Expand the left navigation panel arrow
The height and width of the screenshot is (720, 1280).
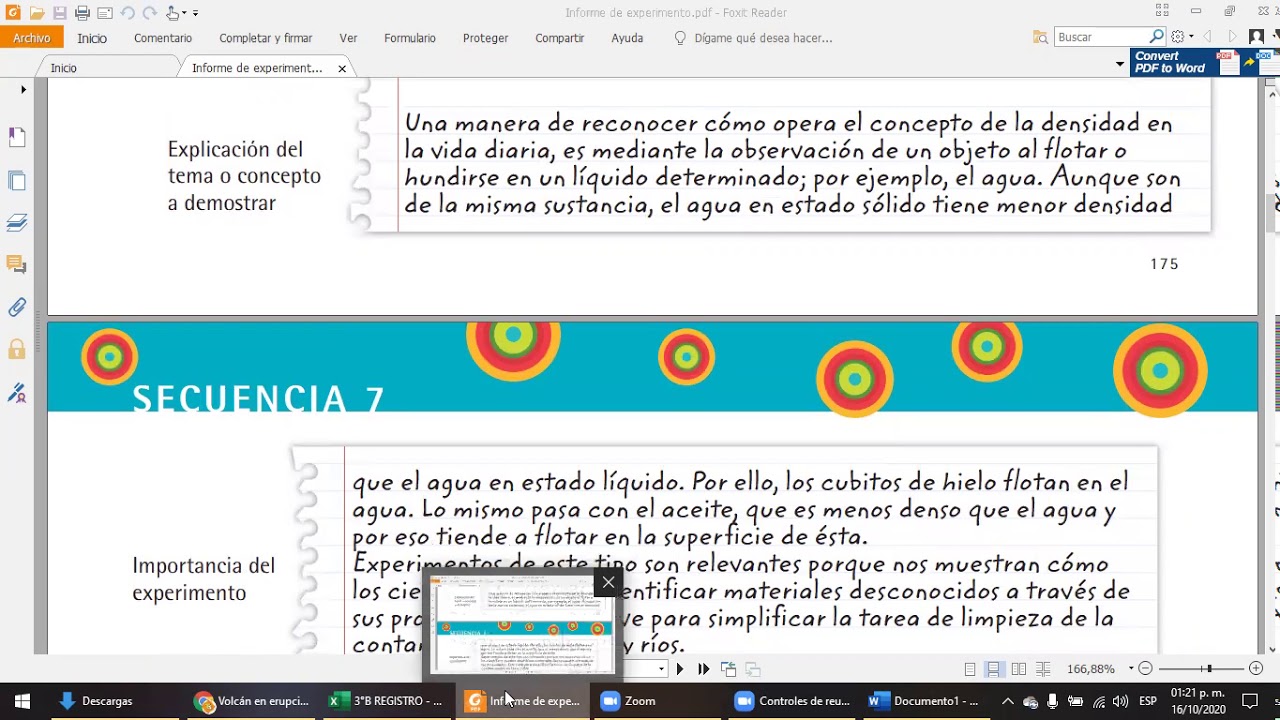point(23,90)
